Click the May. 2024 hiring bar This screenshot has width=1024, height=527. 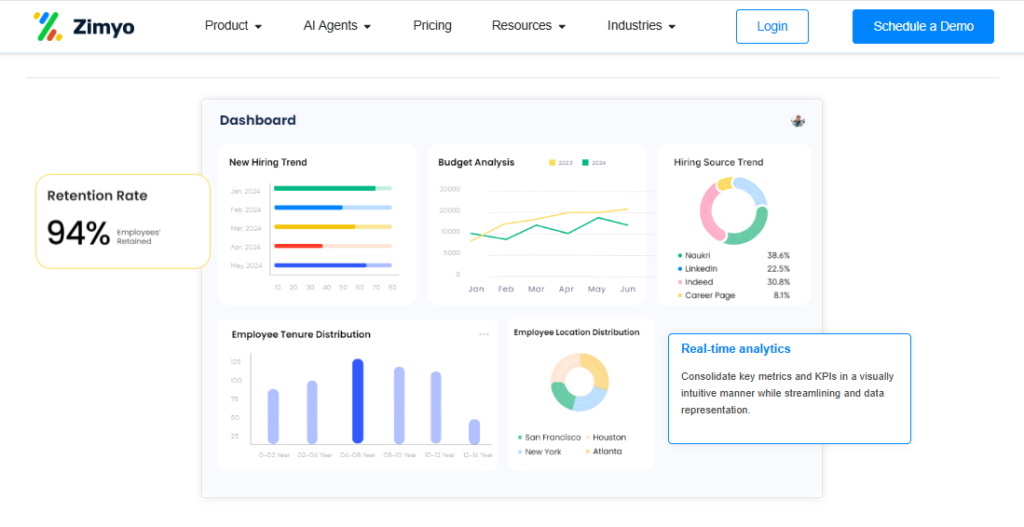(x=333, y=265)
